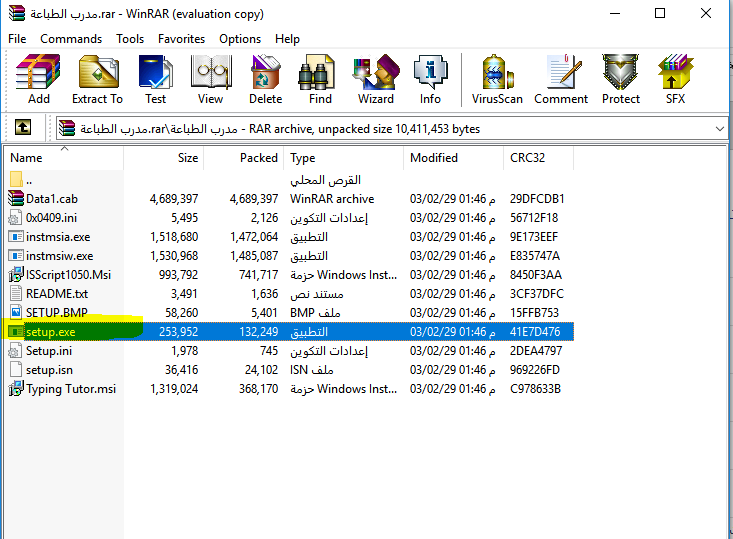Select the SETUP.BMP file name
Image resolution: width=733 pixels, height=539 pixels.
coord(57,313)
